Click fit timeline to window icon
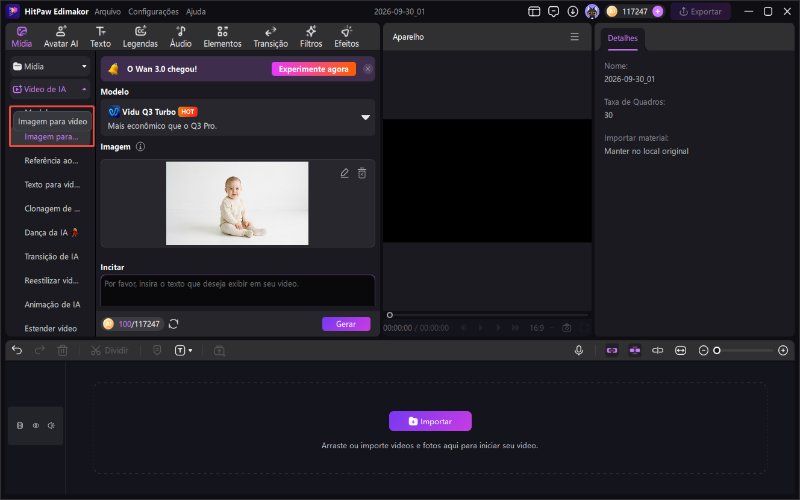The image size is (800, 500). click(681, 351)
